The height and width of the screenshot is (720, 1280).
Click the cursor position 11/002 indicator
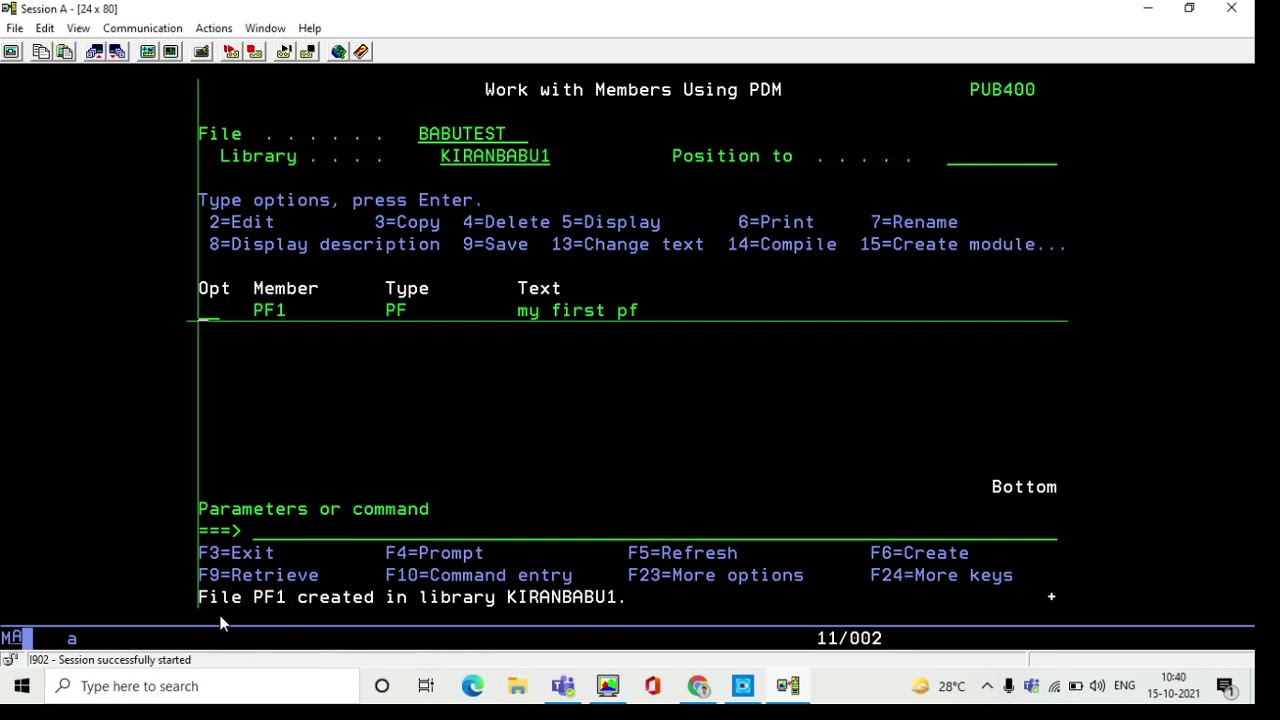pos(849,638)
